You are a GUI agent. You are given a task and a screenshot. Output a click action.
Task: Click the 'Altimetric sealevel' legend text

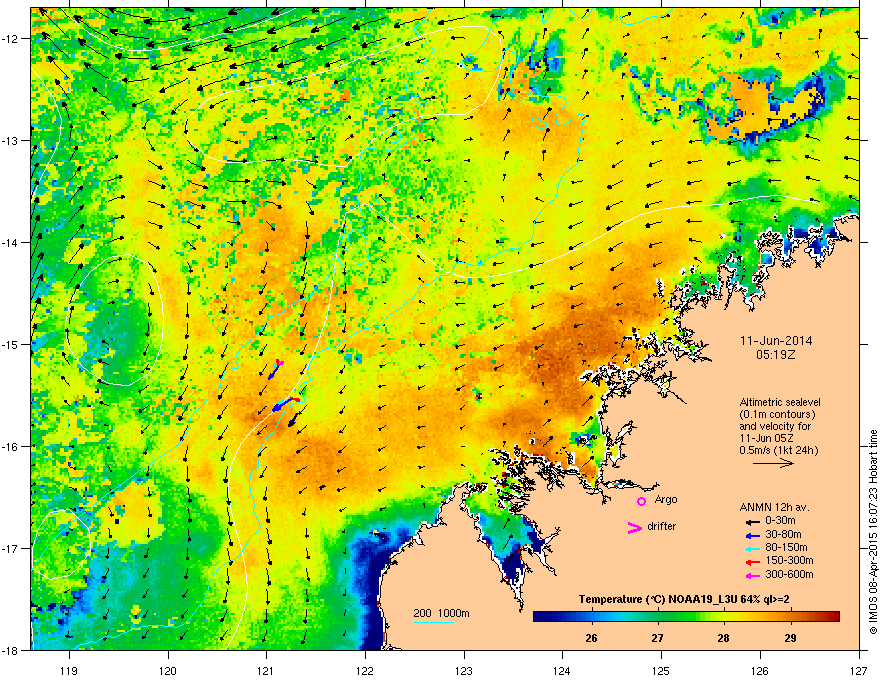[780, 402]
